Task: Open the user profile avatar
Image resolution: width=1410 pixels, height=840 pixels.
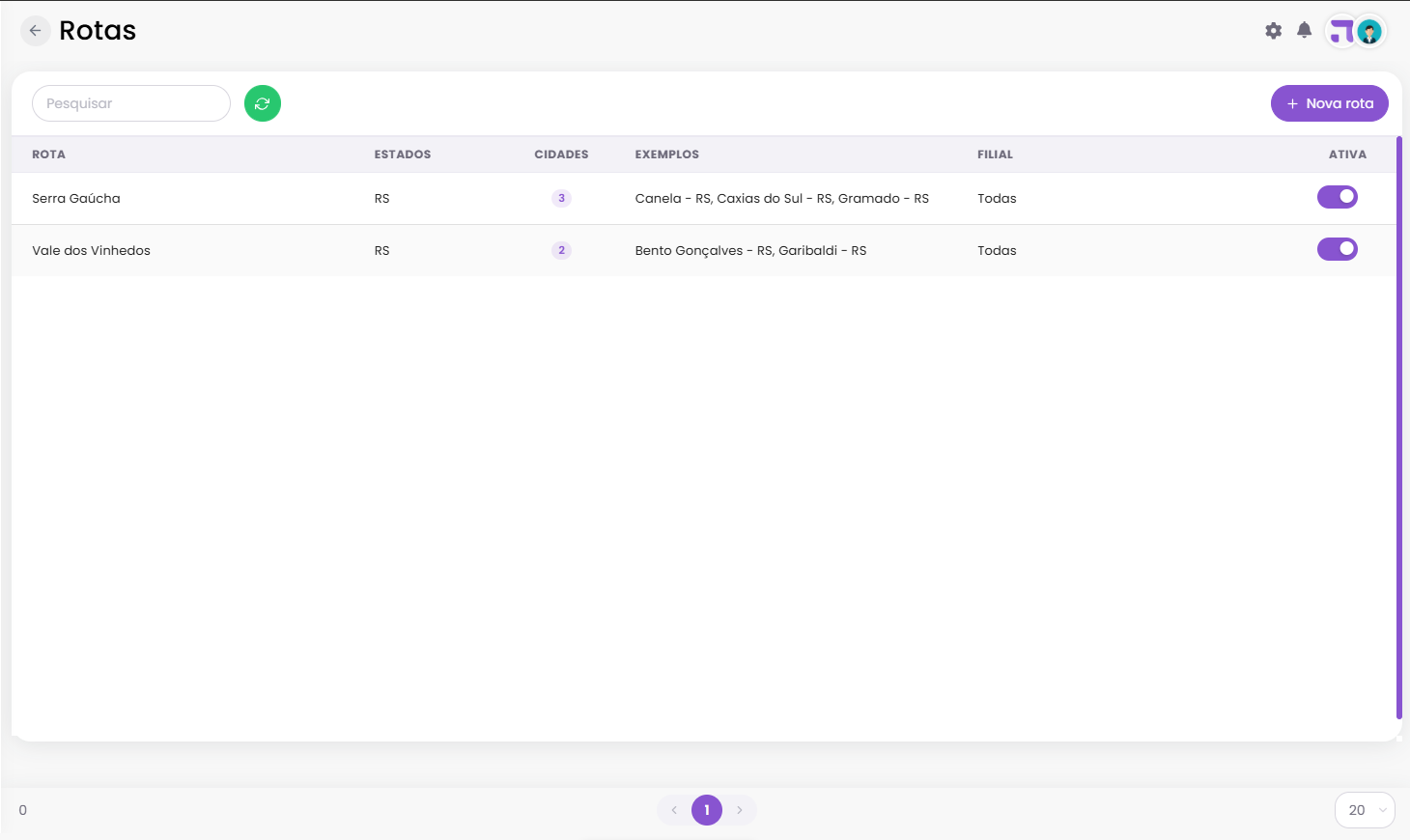Action: point(1368,32)
